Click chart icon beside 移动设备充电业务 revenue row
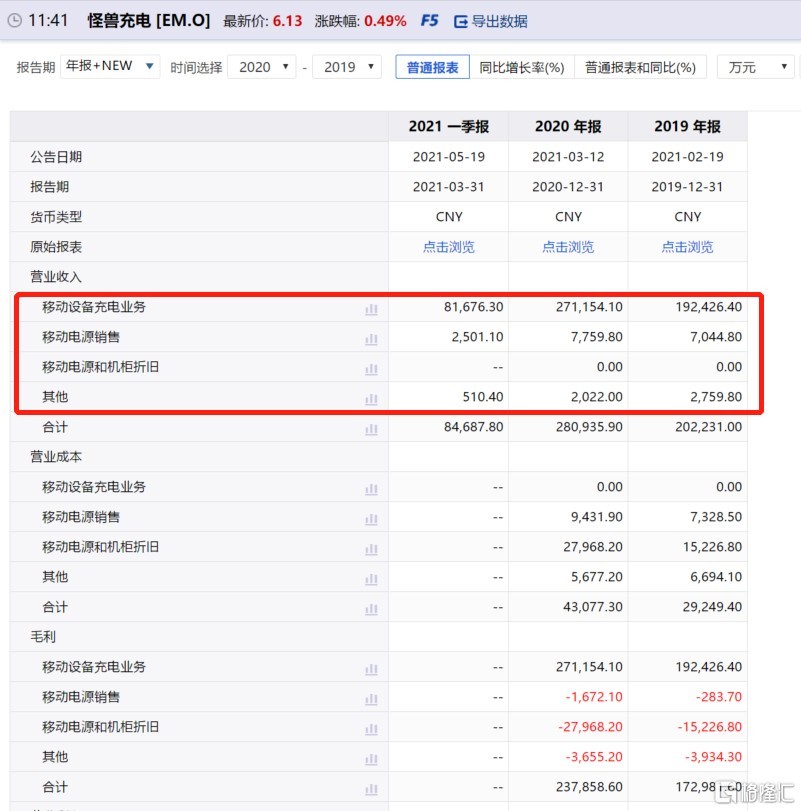This screenshot has height=811, width=801. (371, 309)
